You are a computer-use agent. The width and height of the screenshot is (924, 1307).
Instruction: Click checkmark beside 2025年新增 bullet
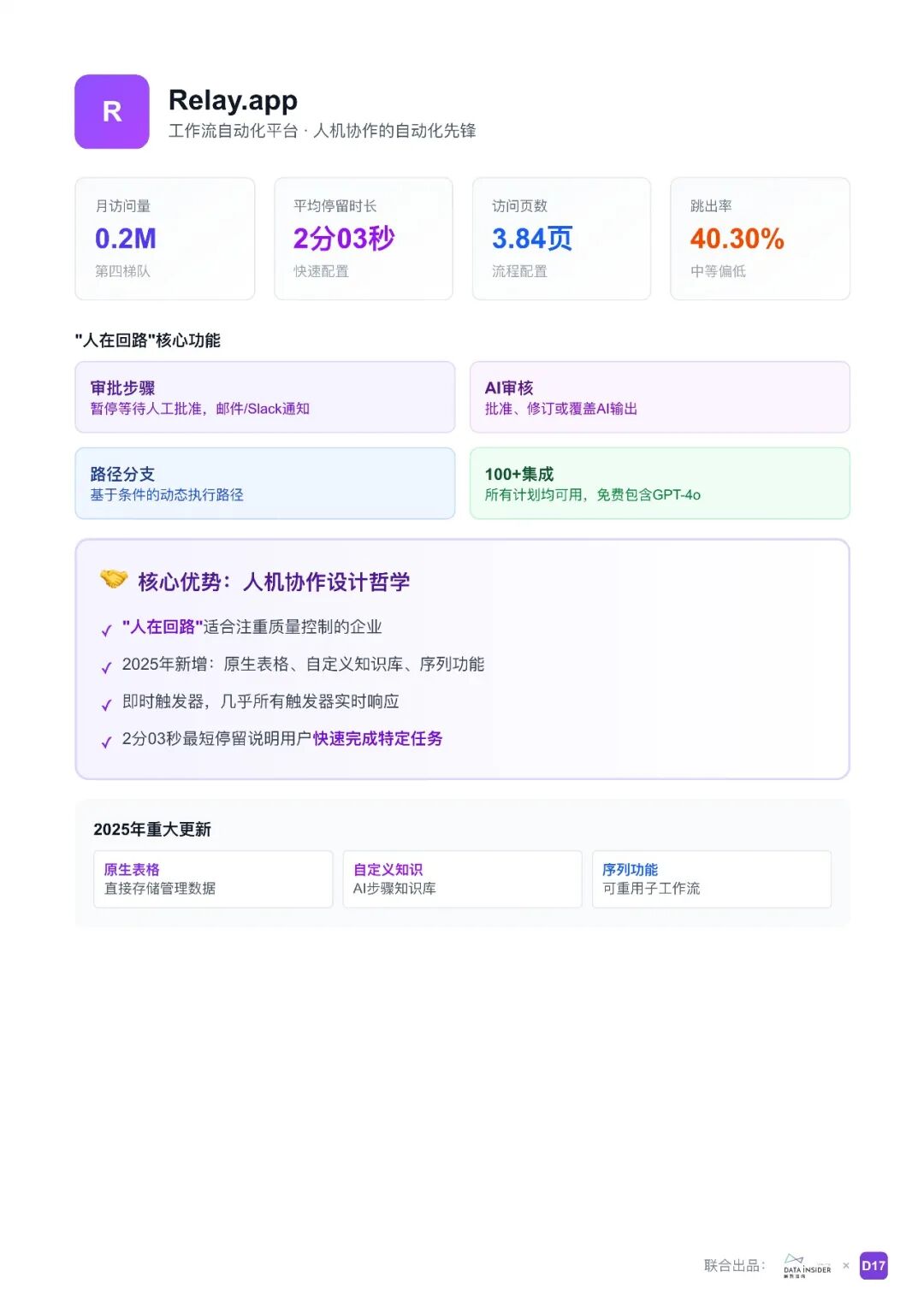(x=107, y=668)
